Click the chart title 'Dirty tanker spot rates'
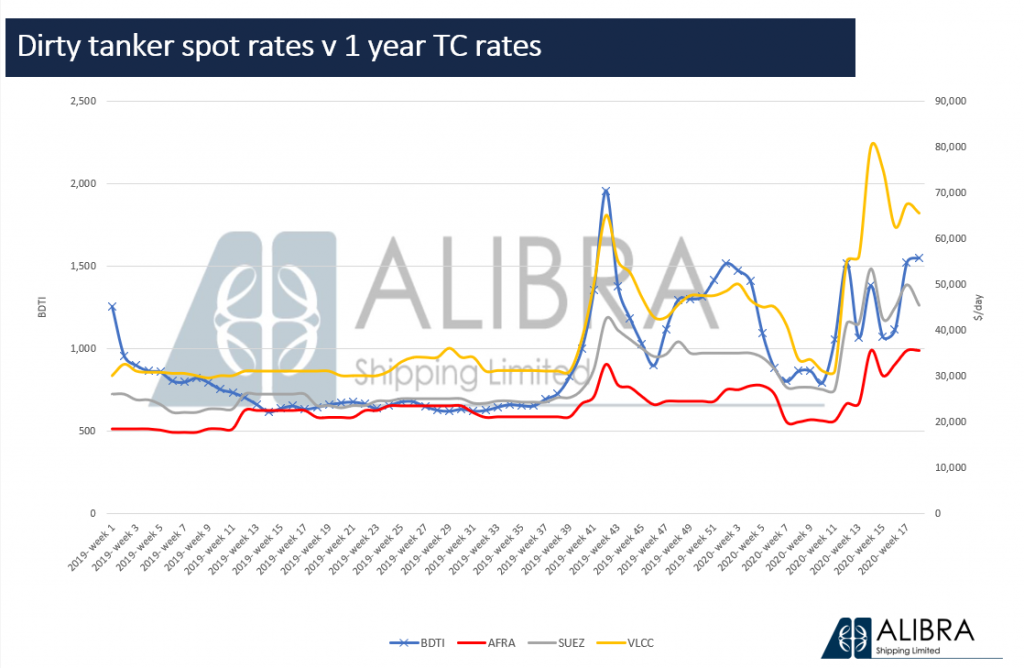 pyautogui.click(x=280, y=46)
